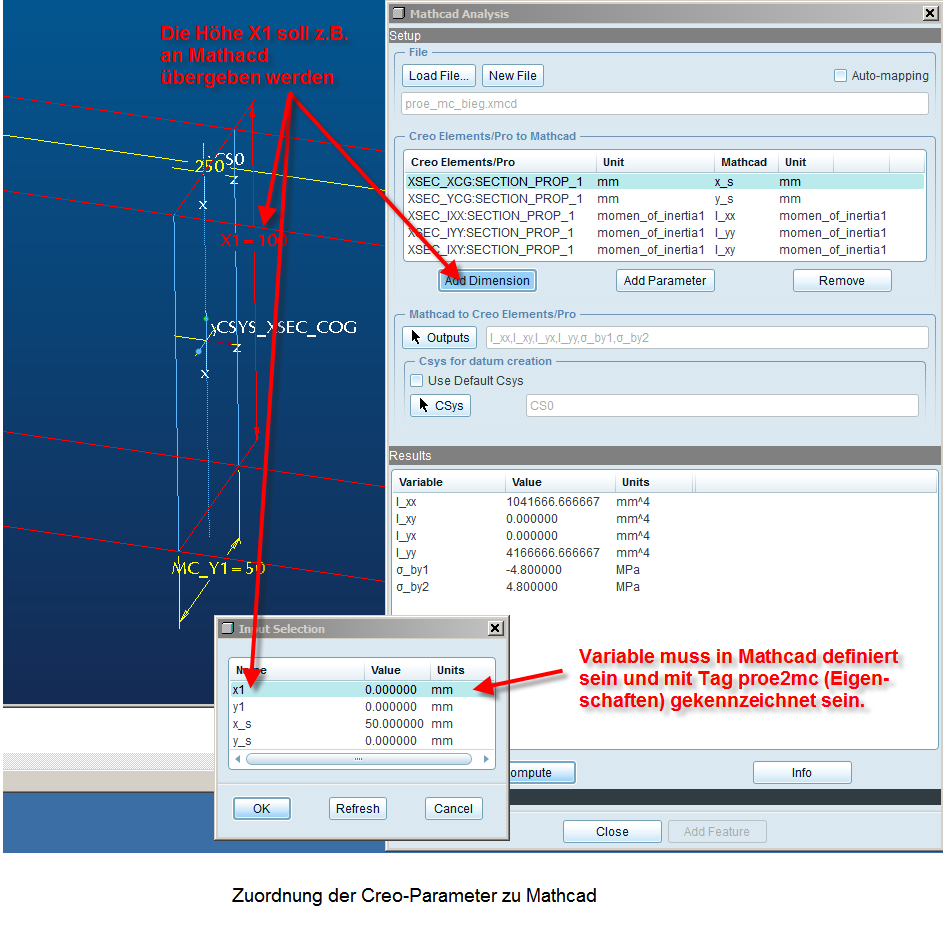Screen dimensions: 943x933
Task: Click the CSys selection arrow button
Action: [x=440, y=405]
